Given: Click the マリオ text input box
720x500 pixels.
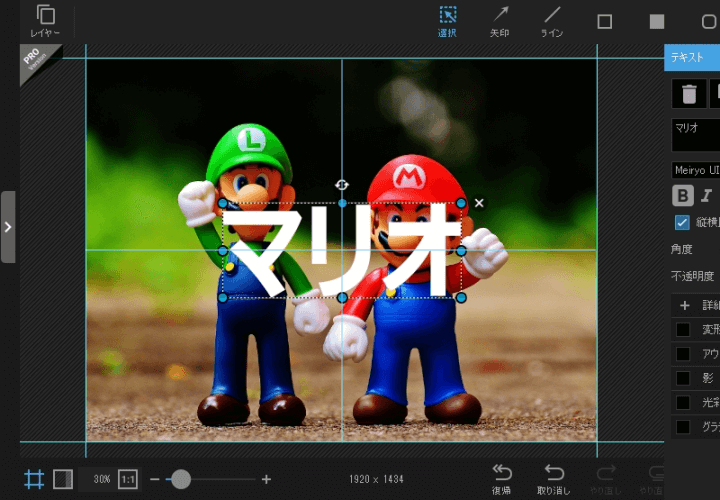Looking at the screenshot, I should tap(696, 135).
